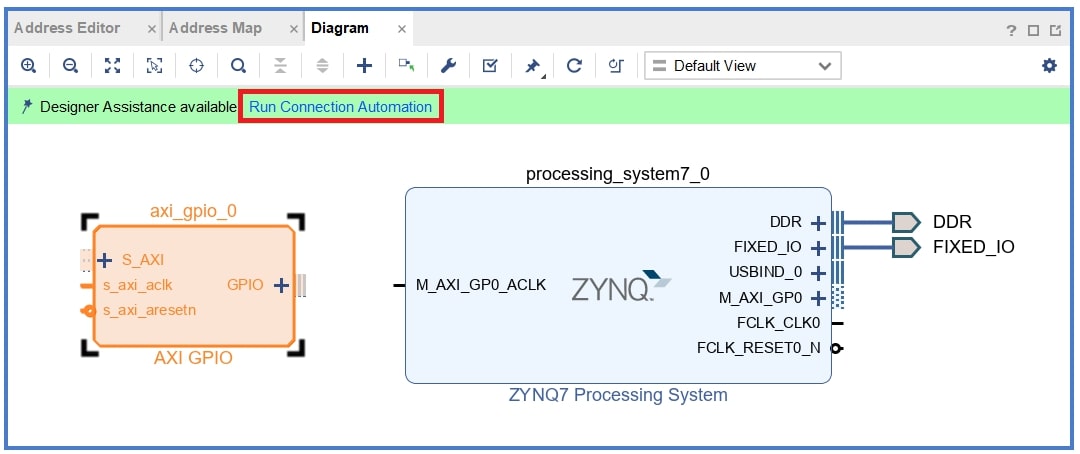Image resolution: width=1080 pixels, height=454 pixels.
Task: Expand the DDR interface on processing_system7_0
Action: tap(818, 223)
